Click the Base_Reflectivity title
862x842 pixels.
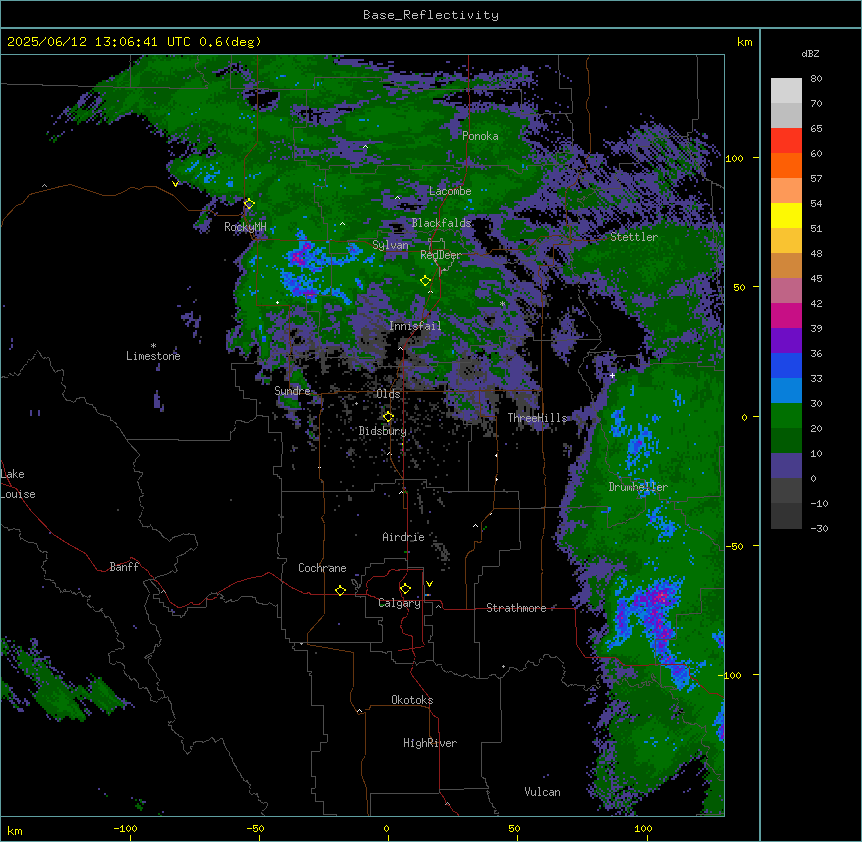(x=431, y=15)
